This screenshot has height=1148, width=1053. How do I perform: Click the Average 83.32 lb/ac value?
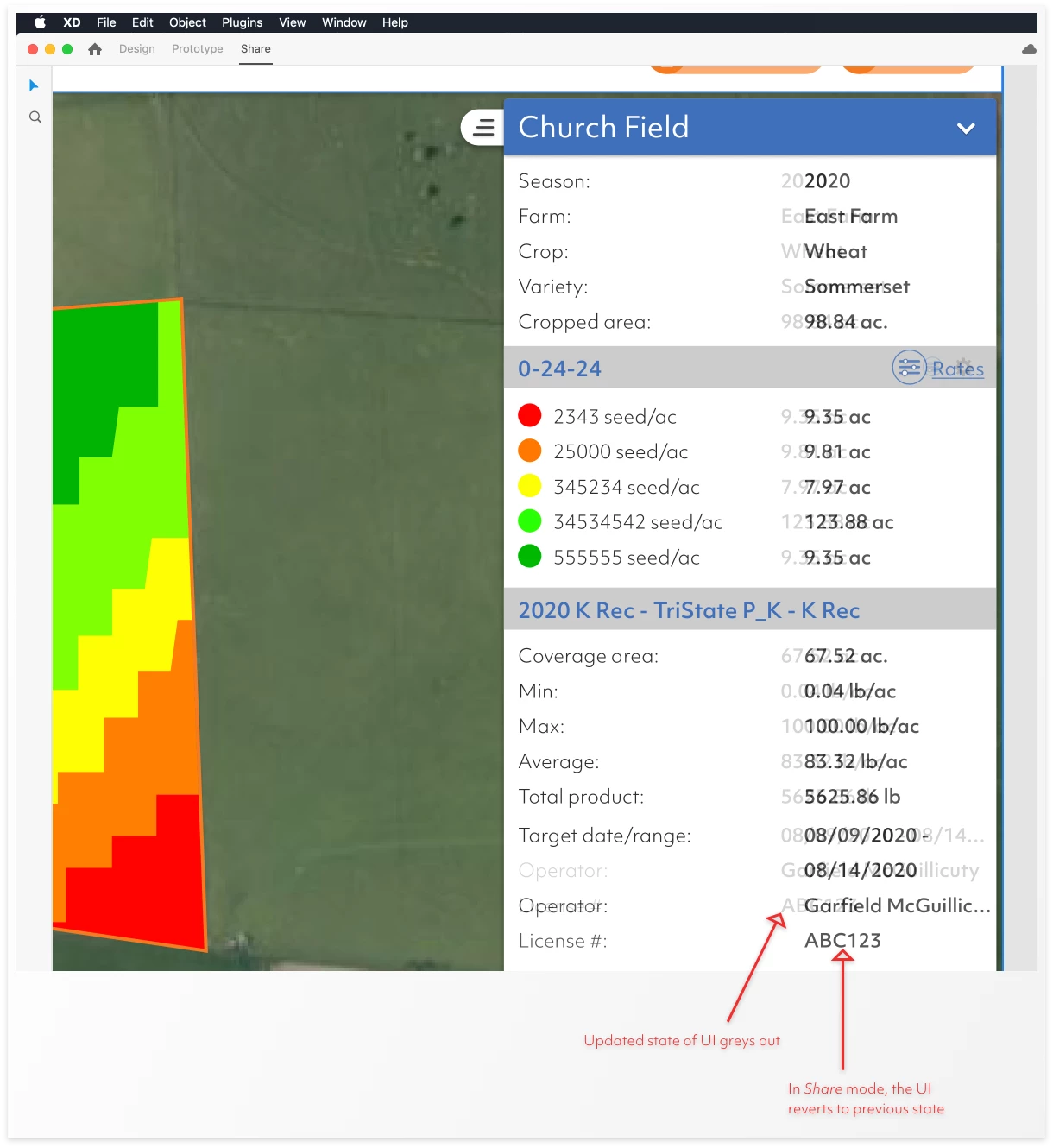[x=855, y=762]
